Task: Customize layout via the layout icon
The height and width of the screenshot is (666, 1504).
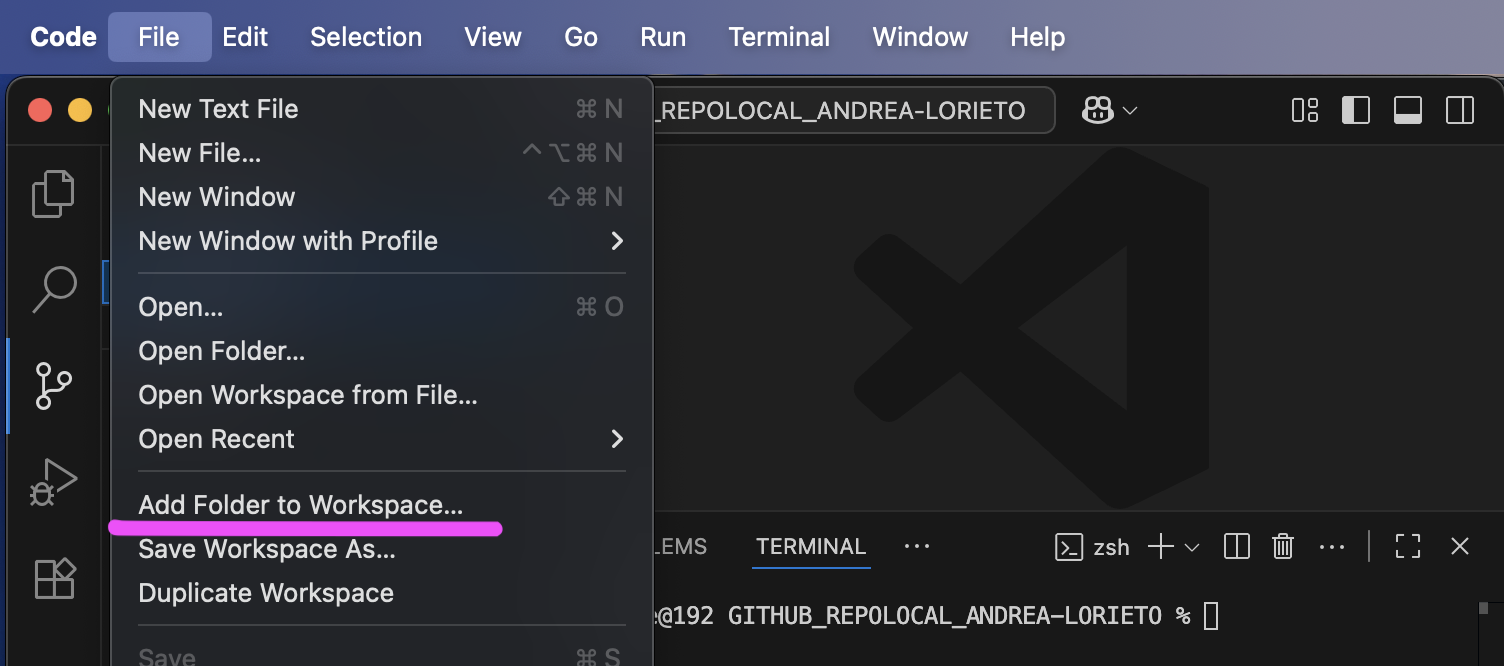Action: 1305,110
